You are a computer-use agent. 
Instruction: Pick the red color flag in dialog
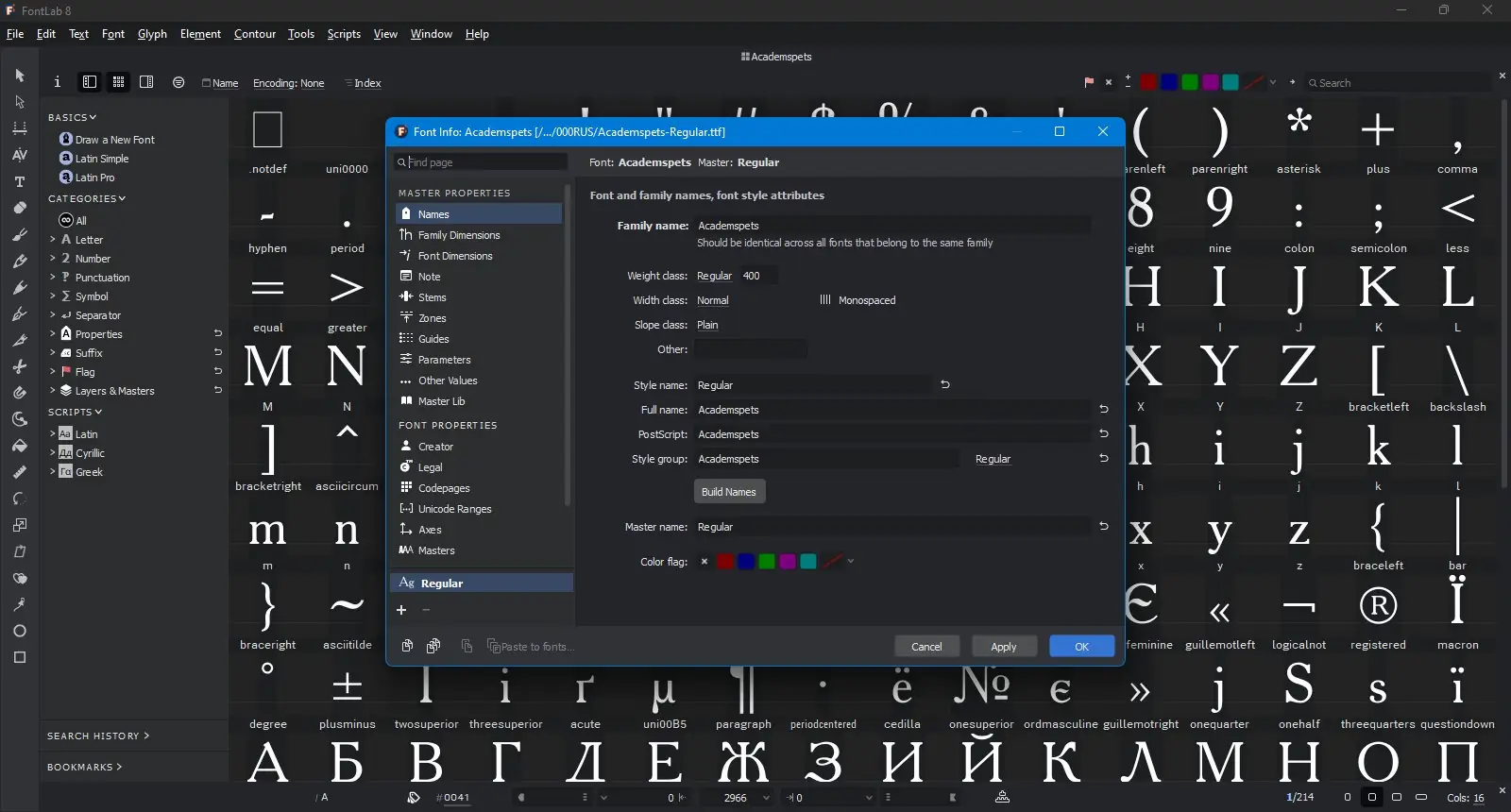725,562
